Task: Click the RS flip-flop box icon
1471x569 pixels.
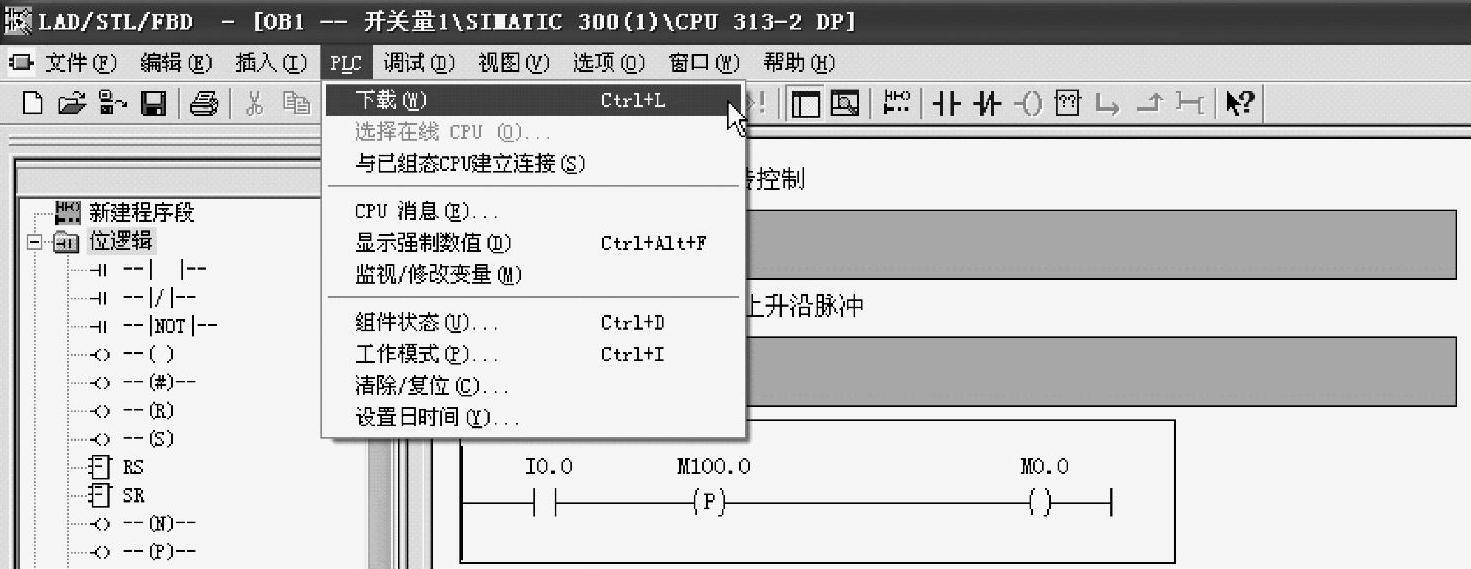Action: click(x=100, y=467)
